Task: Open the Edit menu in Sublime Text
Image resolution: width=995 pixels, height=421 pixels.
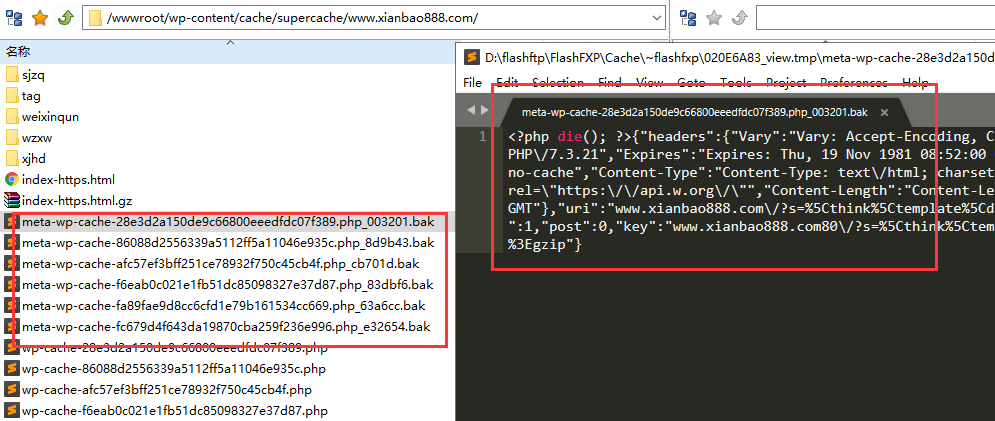Action: [x=507, y=83]
